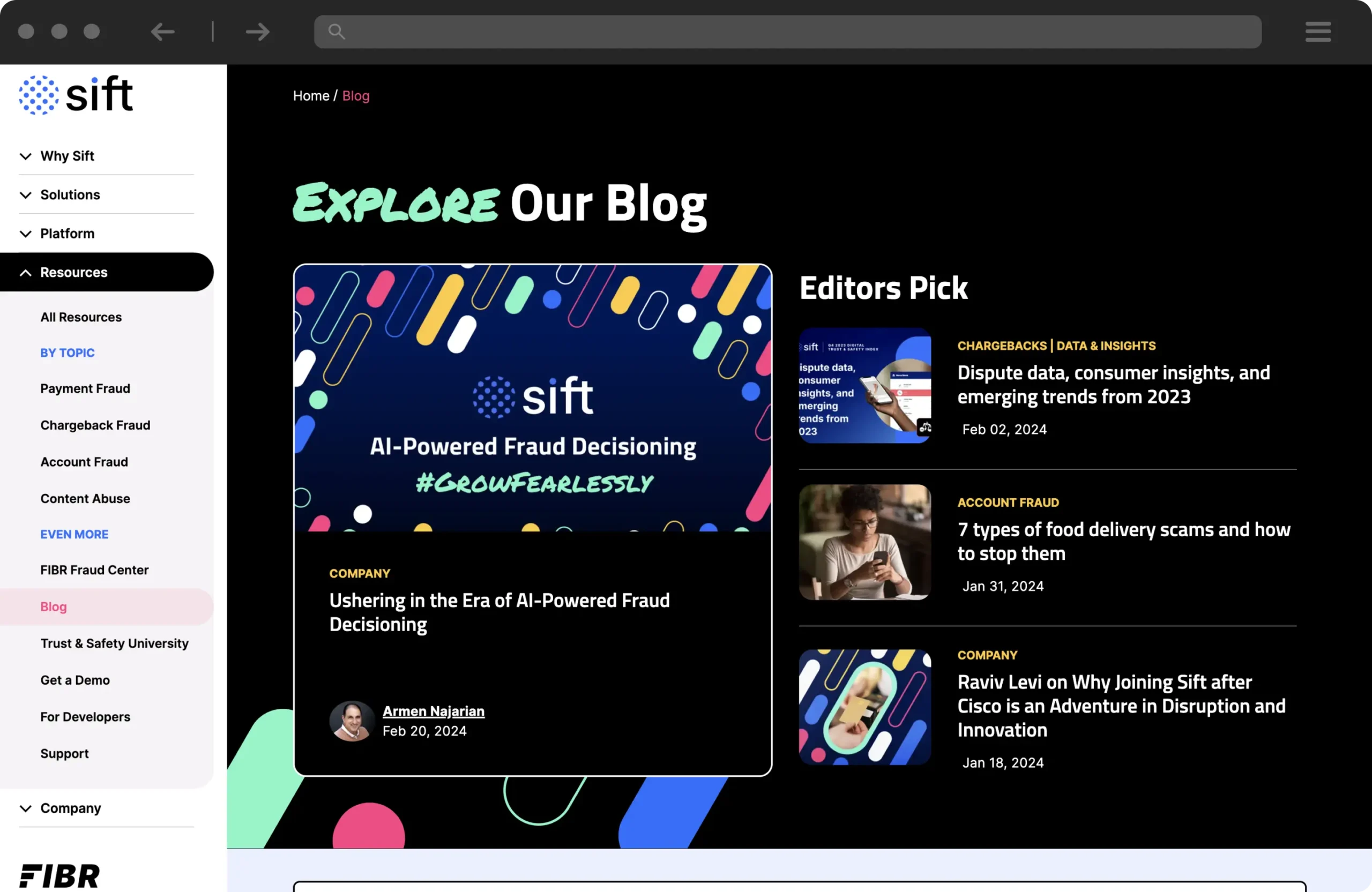1372x892 pixels.
Task: Open 7 types of food delivery scams article
Action: click(x=1123, y=542)
